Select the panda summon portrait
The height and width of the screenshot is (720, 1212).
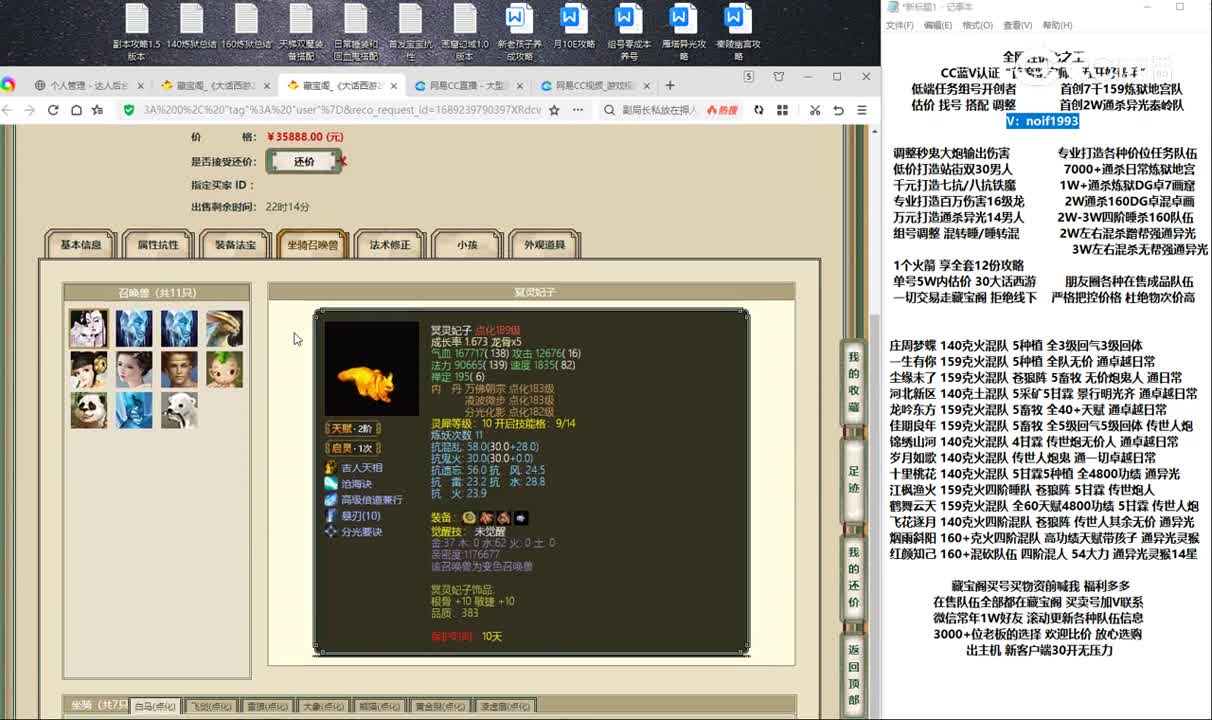pos(89,410)
